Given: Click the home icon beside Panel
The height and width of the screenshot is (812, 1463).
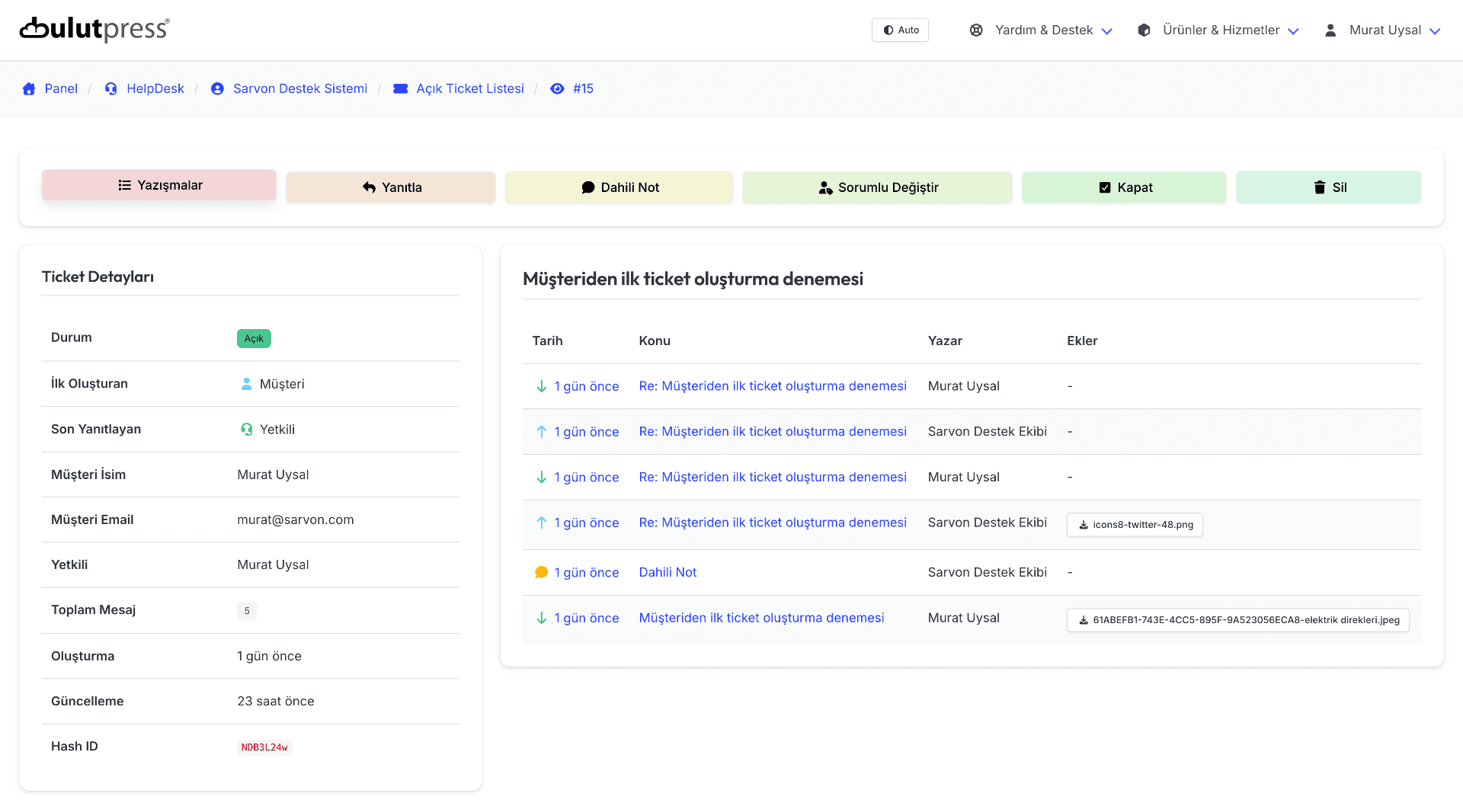Looking at the screenshot, I should 29,89.
